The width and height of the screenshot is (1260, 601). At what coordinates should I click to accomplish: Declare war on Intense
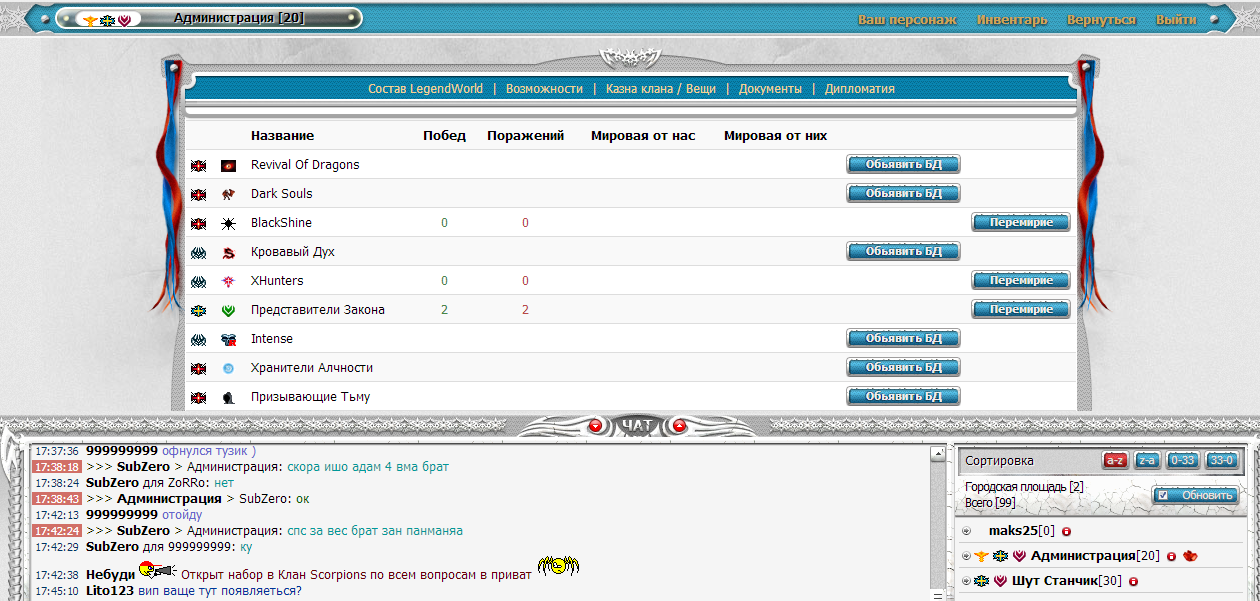click(x=904, y=339)
